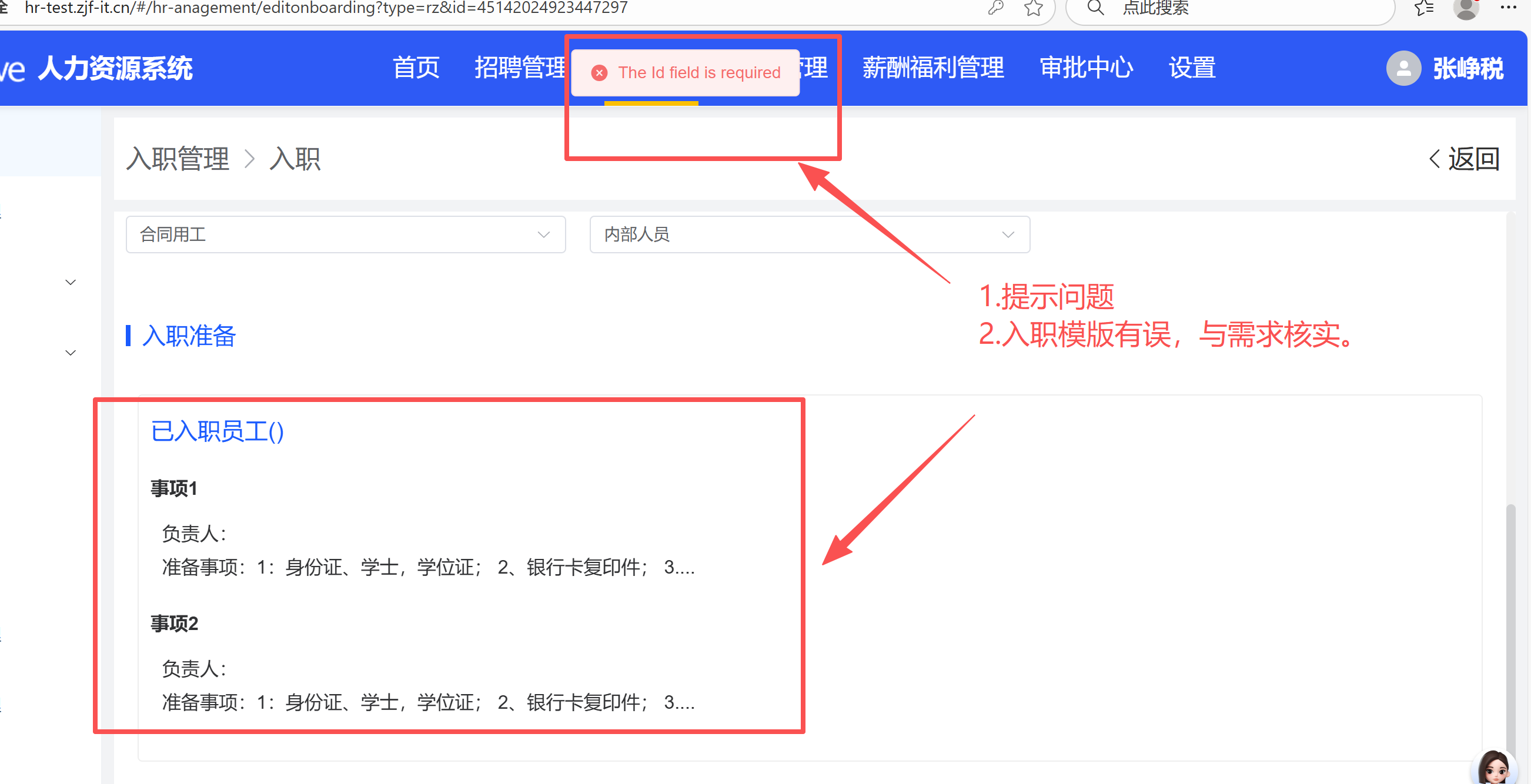Go to 审批中心 menu

(1087, 68)
